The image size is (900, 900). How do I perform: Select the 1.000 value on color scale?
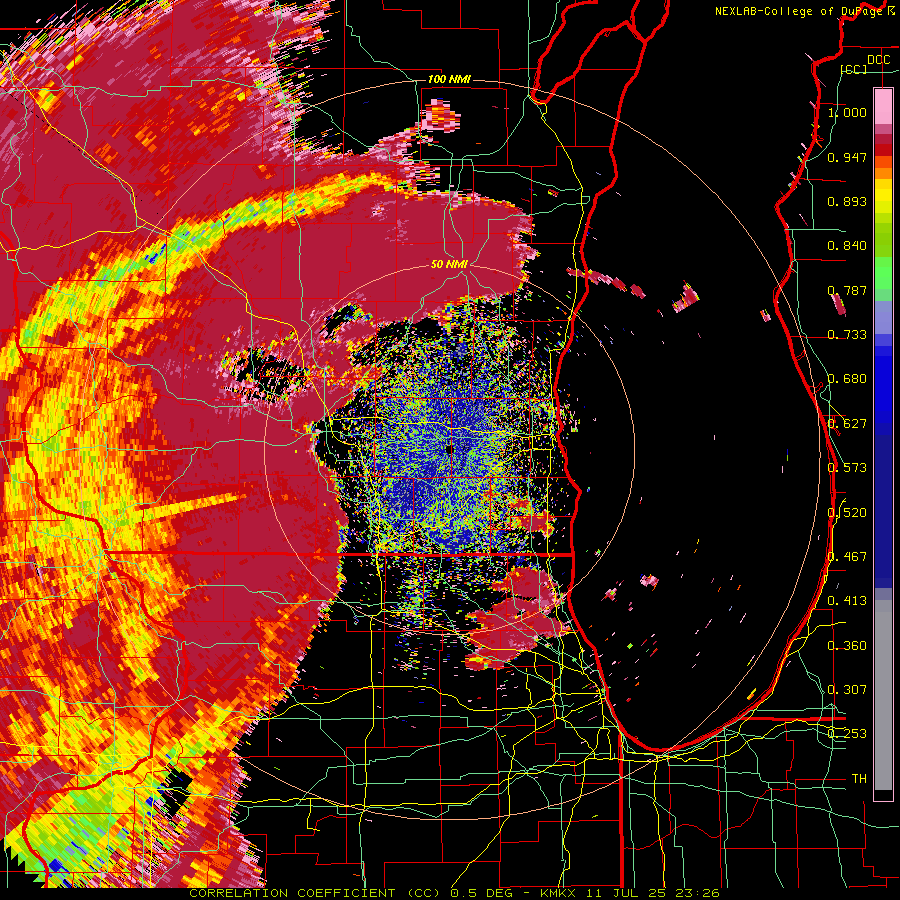point(847,112)
